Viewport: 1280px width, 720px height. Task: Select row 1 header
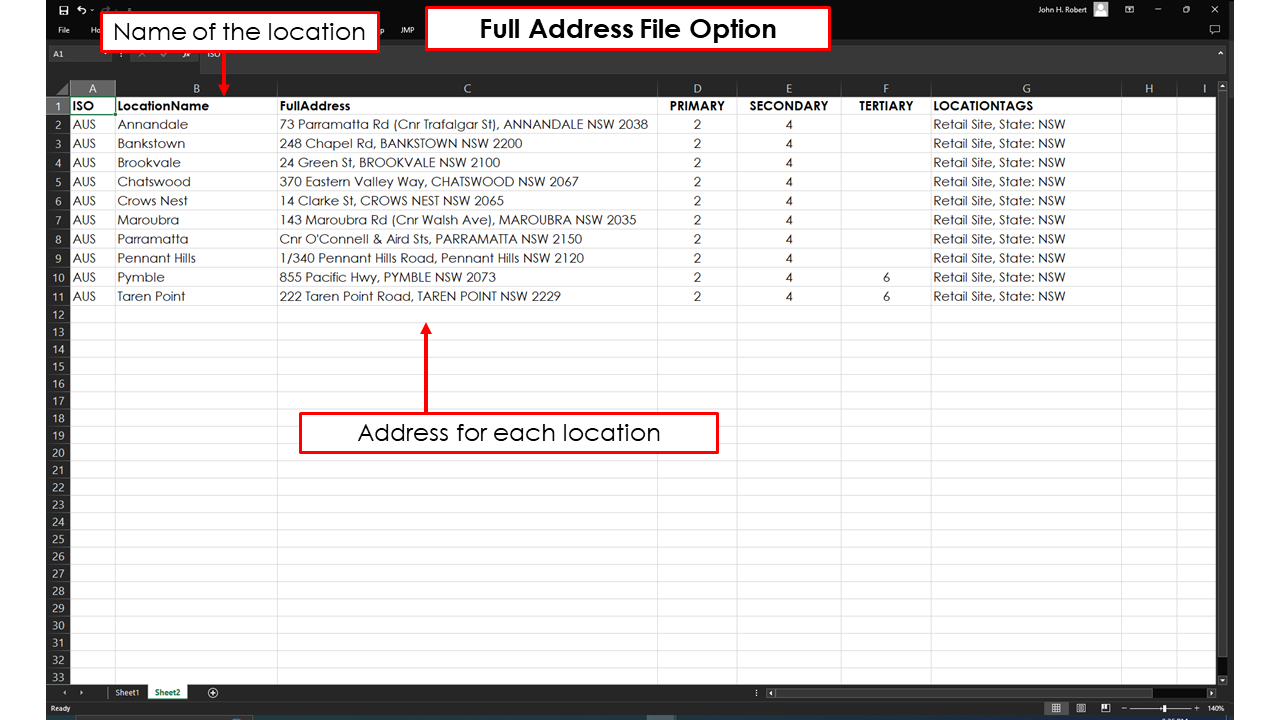[59, 106]
